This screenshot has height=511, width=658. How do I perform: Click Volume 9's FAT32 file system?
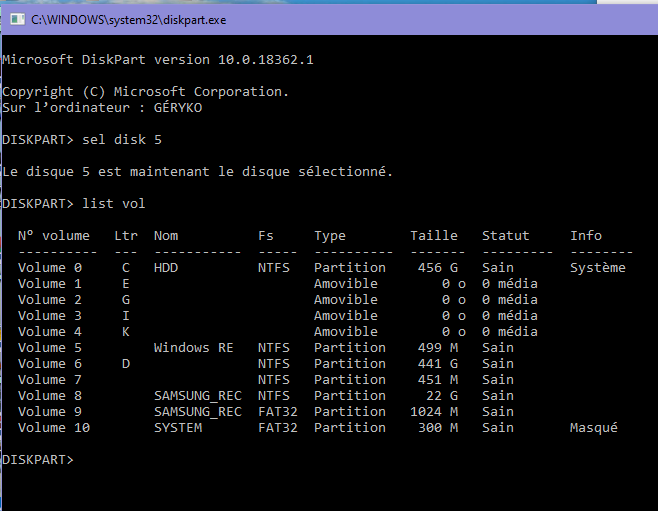278,412
